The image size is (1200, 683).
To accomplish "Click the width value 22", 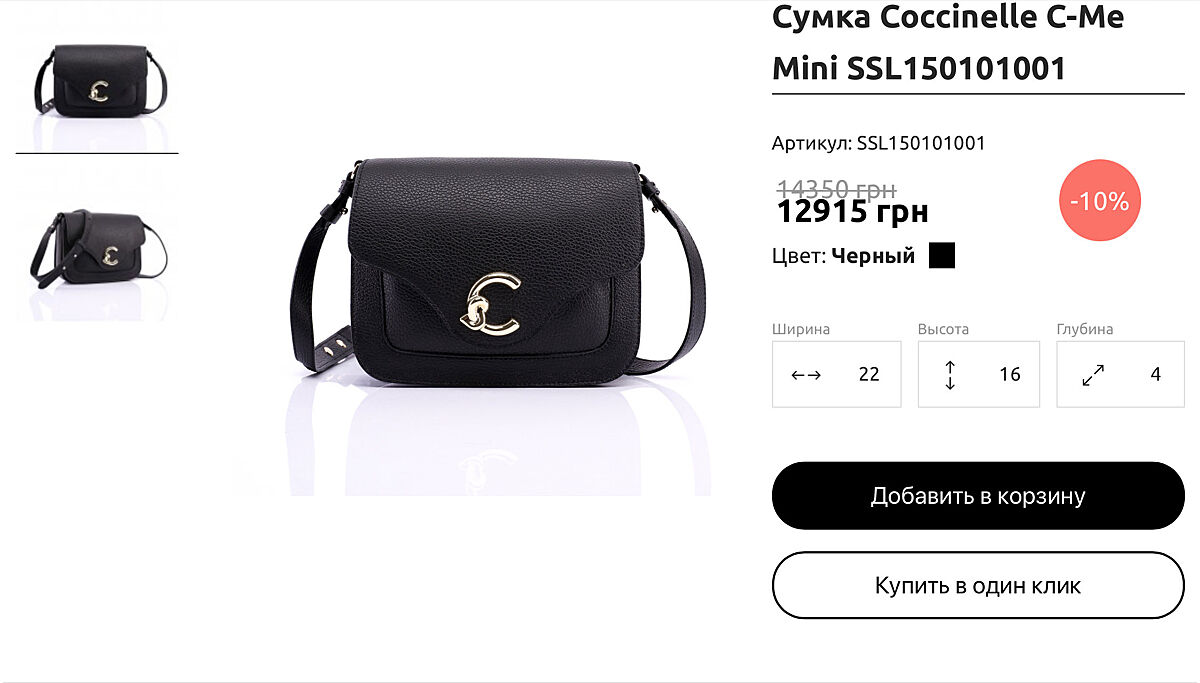I will pyautogui.click(x=869, y=375).
